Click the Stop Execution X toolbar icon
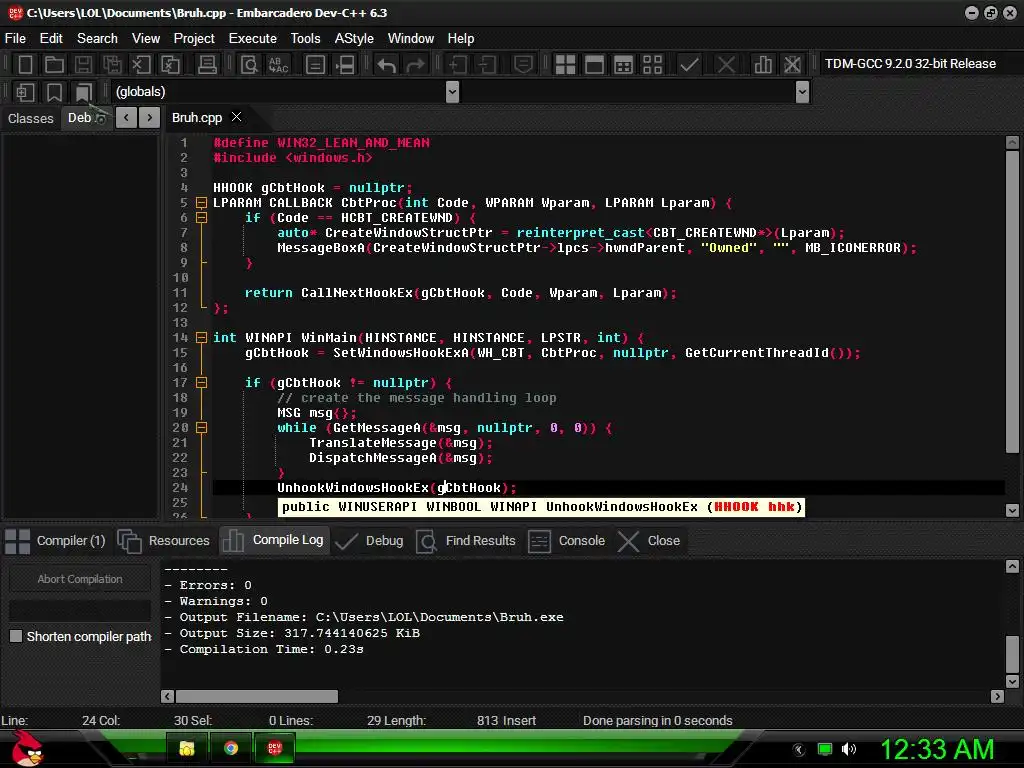The height and width of the screenshot is (768, 1024). (726, 65)
